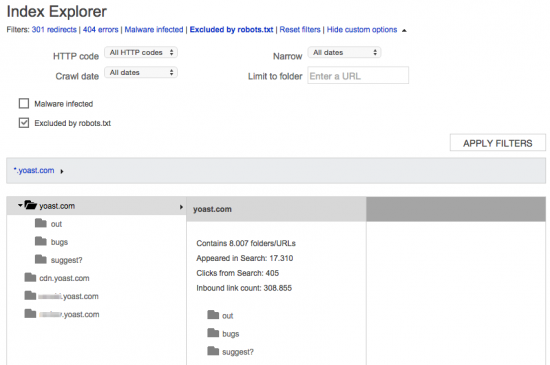Image resolution: width=550 pixels, height=365 pixels.
Task: Click the yoast.com details pane header
Action: (x=276, y=209)
